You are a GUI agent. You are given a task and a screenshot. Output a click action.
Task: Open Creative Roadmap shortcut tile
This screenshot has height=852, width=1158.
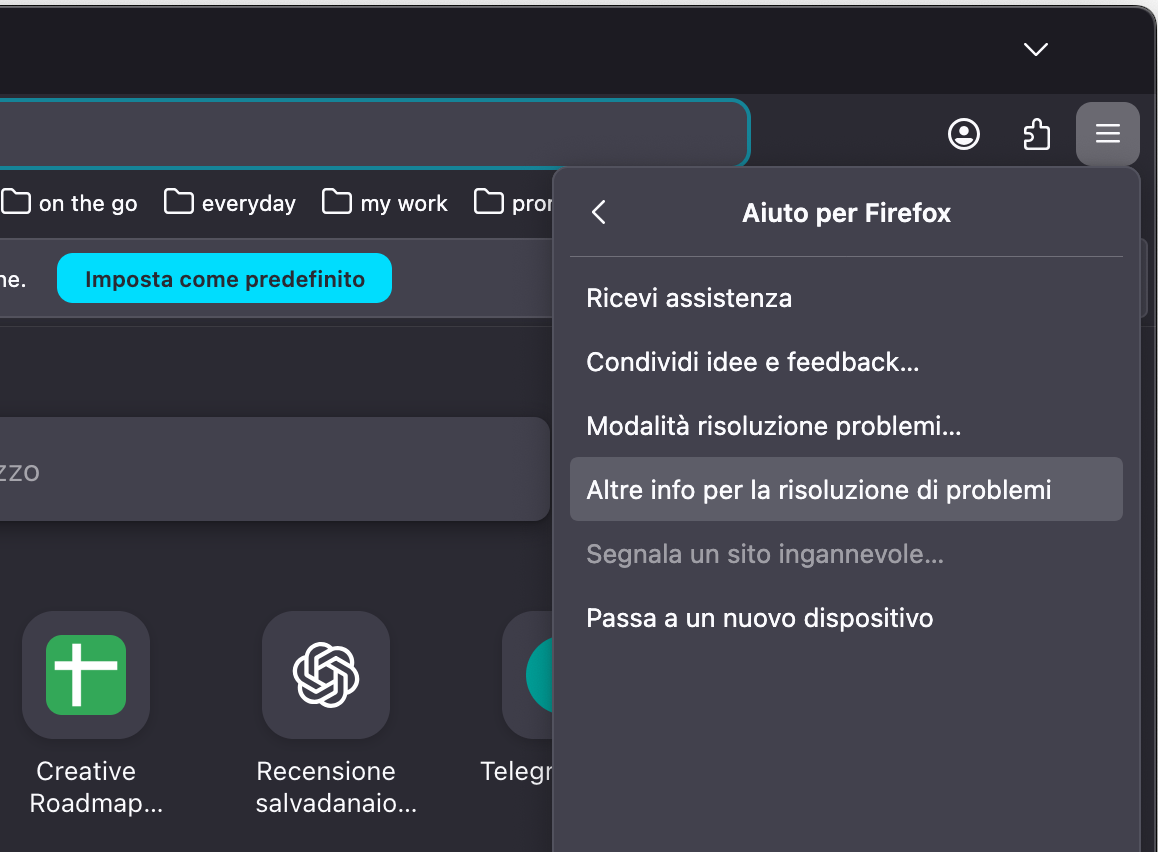point(86,675)
